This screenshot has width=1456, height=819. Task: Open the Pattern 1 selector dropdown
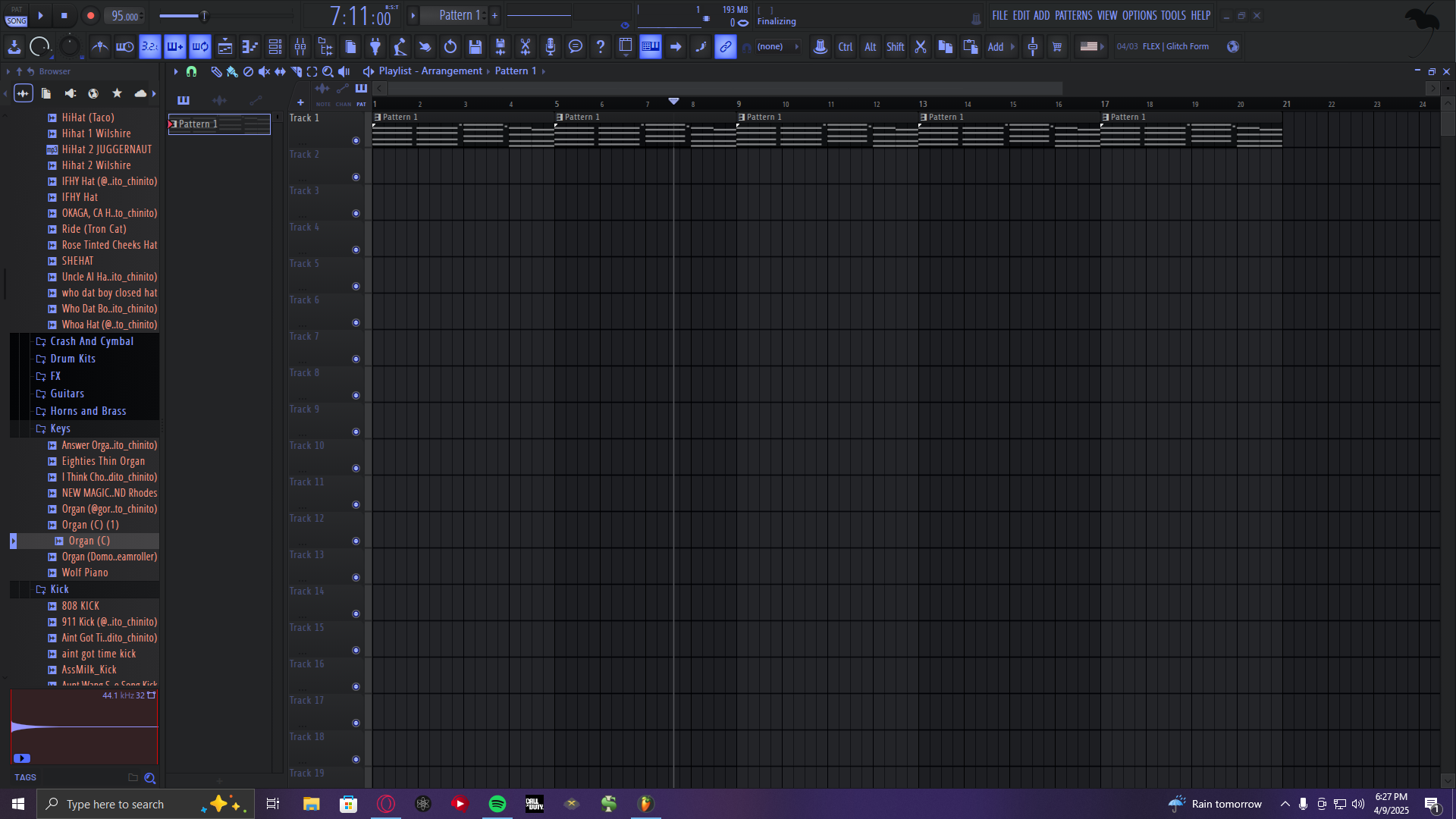pyautogui.click(x=458, y=15)
